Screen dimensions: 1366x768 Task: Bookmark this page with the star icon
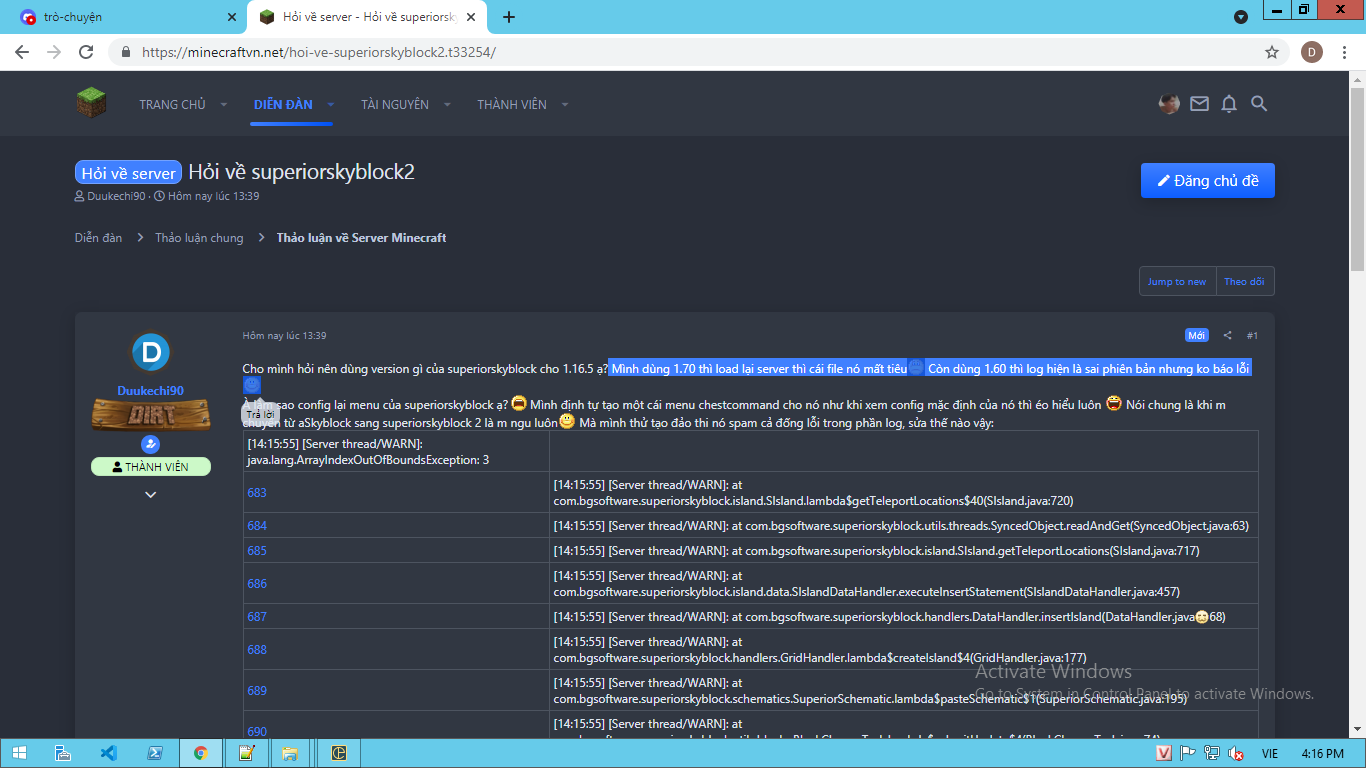tap(1272, 52)
